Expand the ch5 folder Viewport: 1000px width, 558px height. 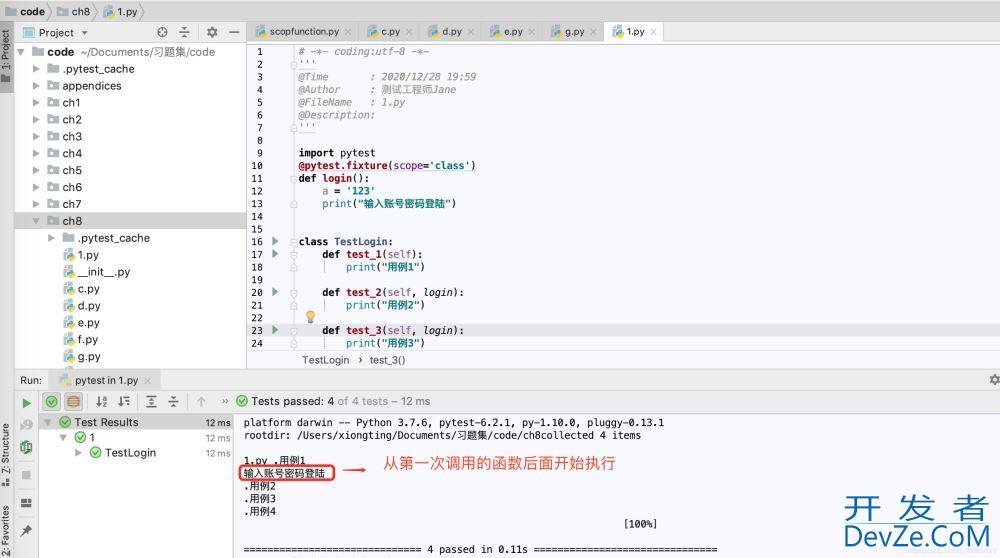coord(36,170)
